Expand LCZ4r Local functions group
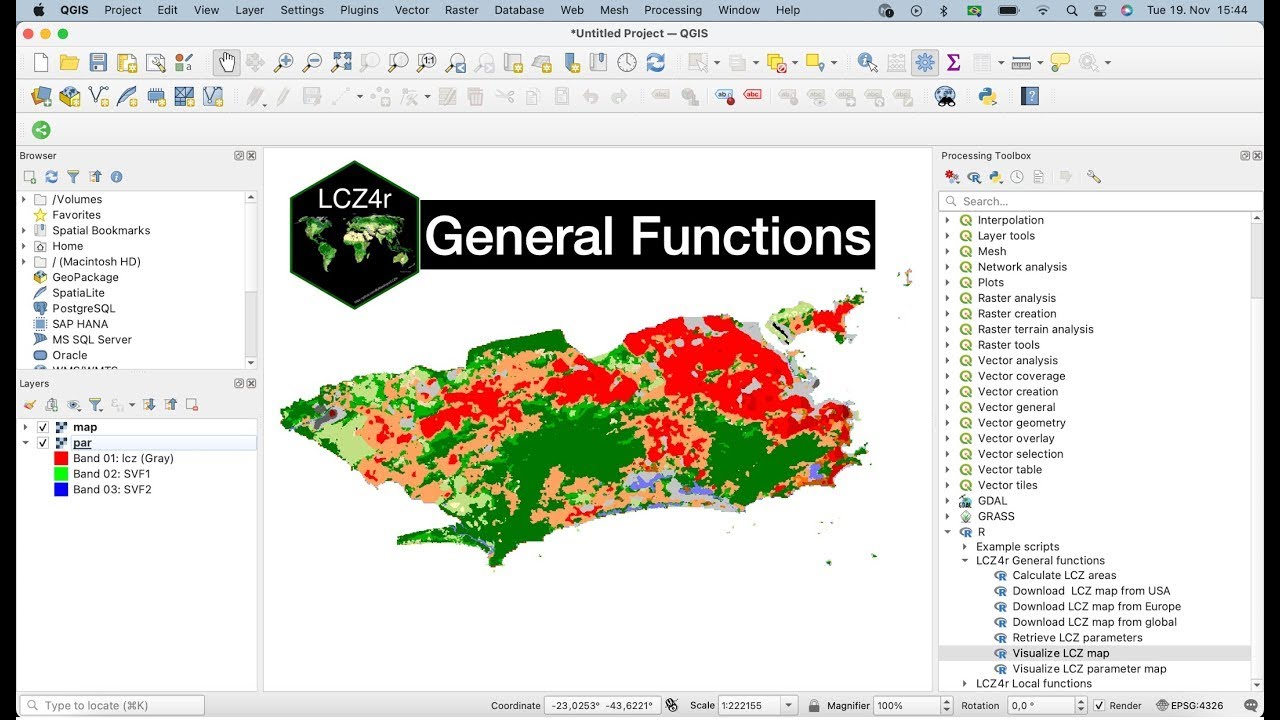 point(965,684)
